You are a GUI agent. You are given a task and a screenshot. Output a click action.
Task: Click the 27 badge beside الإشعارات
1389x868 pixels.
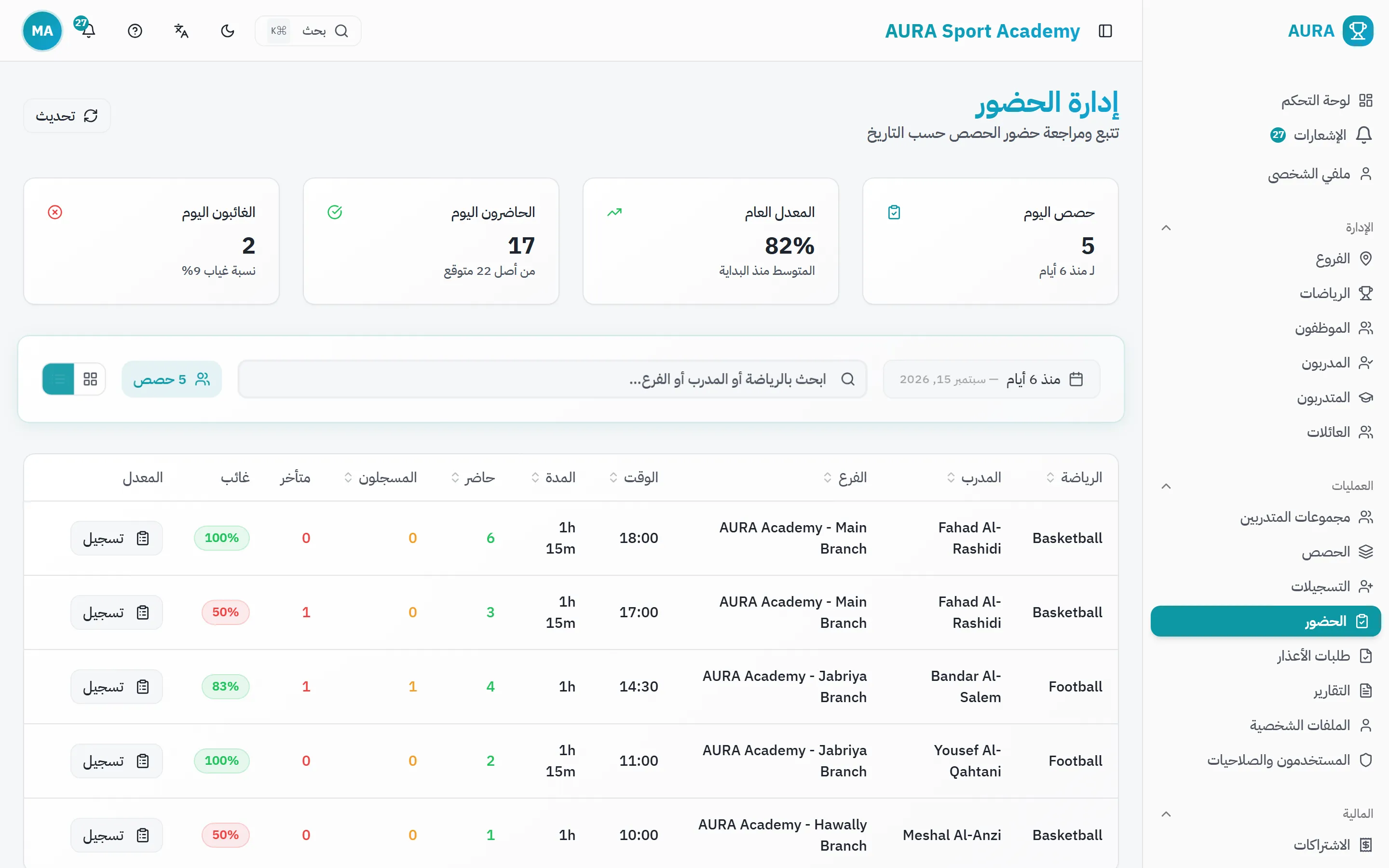1278,135
